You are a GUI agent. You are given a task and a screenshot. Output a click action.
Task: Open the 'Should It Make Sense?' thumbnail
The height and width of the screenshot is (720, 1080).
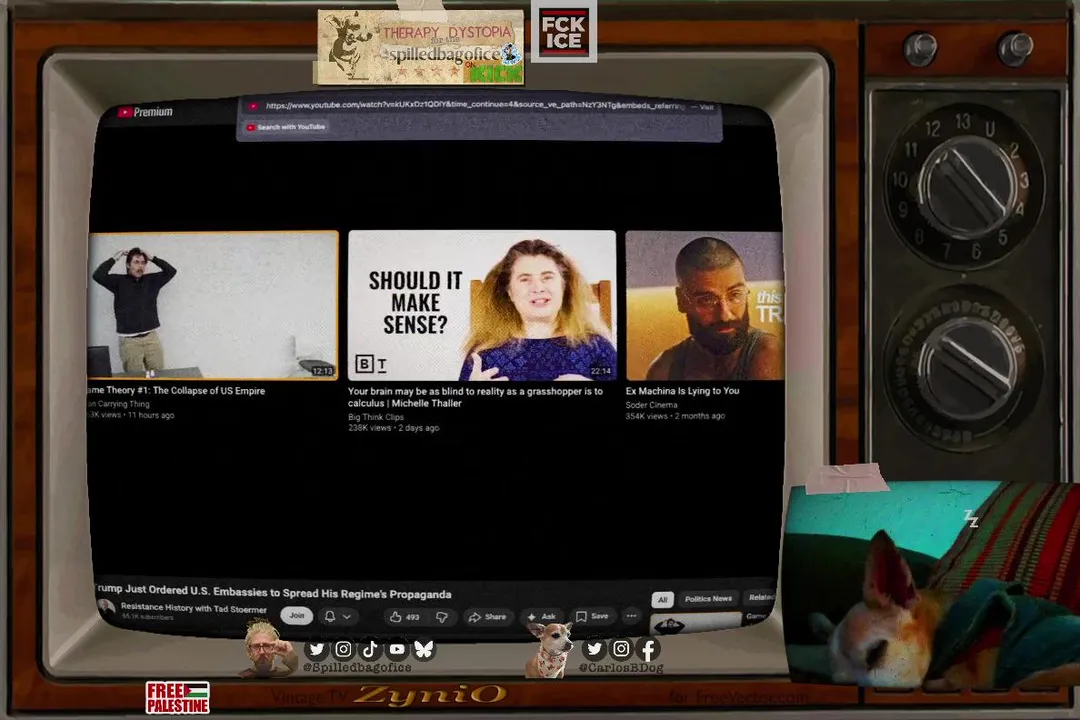[x=482, y=305]
